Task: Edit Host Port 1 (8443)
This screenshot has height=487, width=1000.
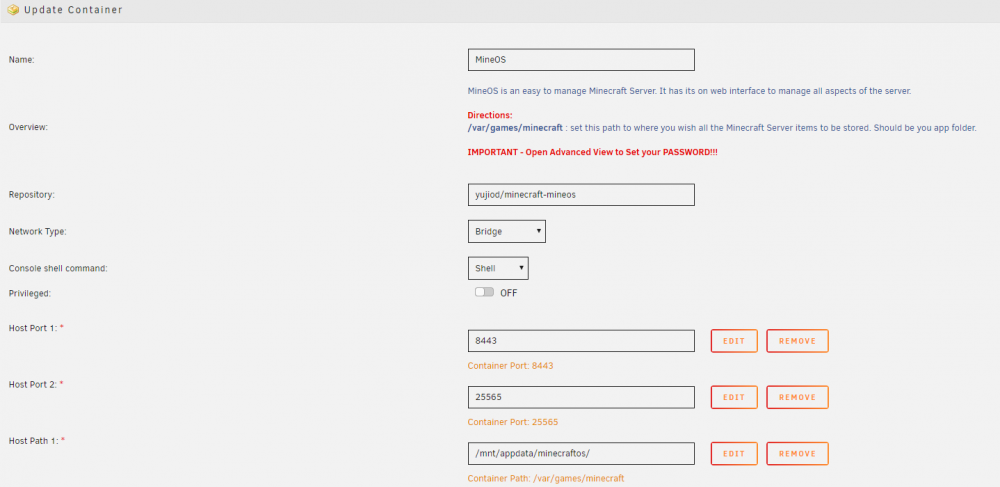Action: coord(734,341)
